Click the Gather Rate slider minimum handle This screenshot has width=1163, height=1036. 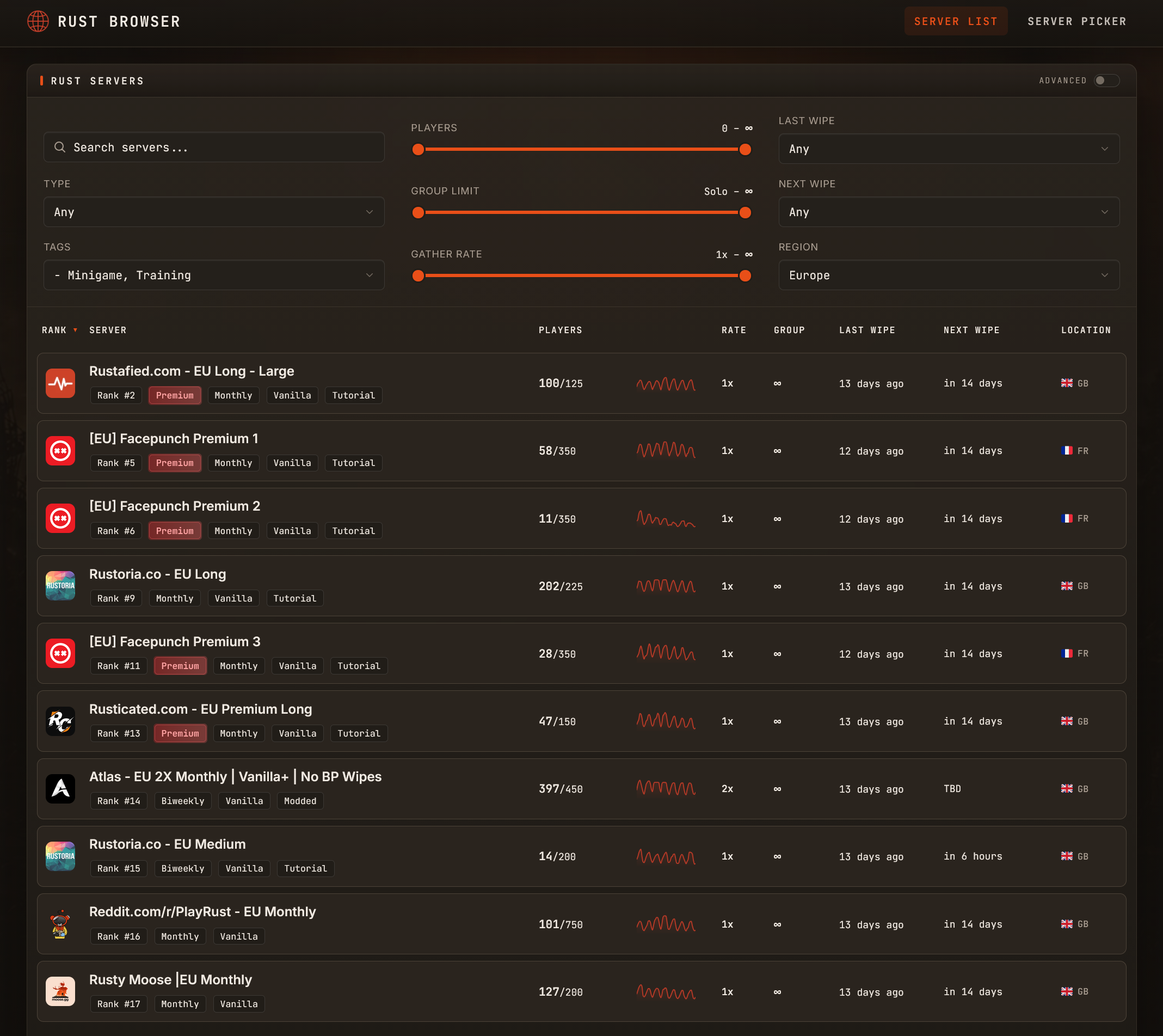click(x=418, y=276)
